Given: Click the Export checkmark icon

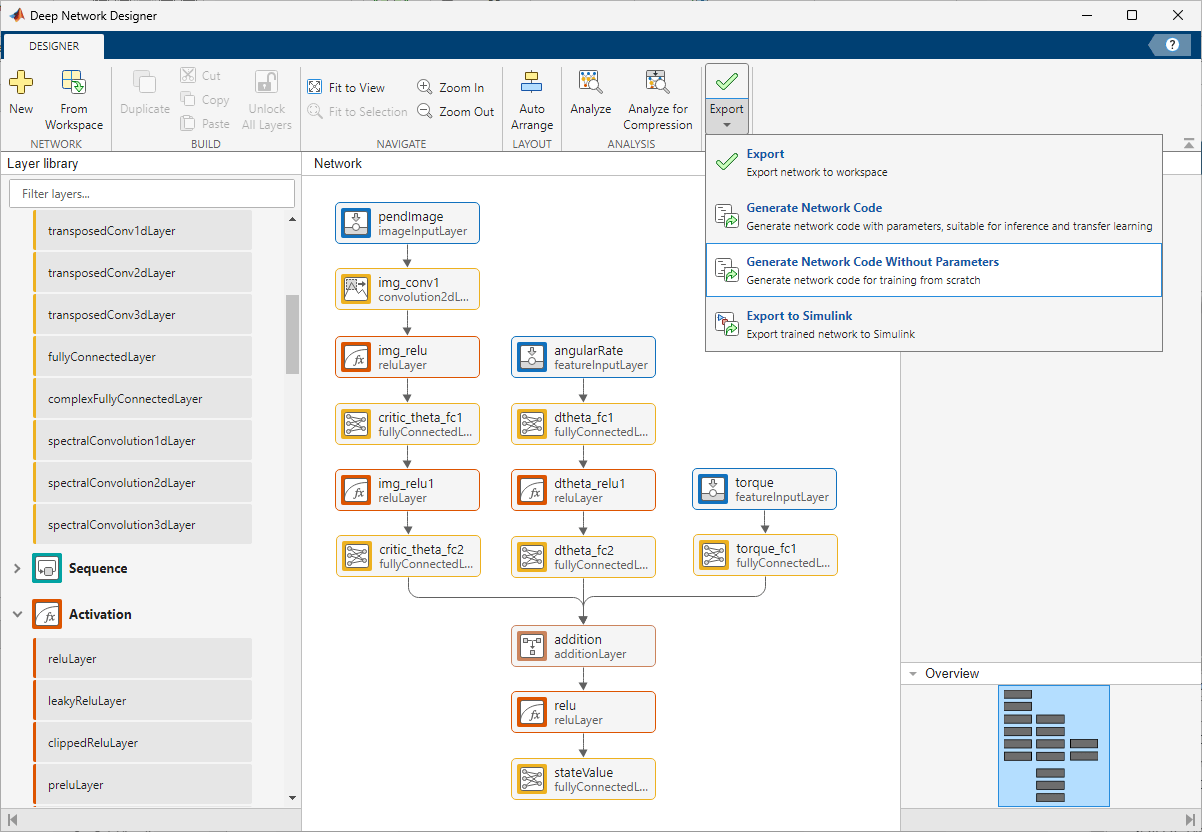Looking at the screenshot, I should 727,83.
